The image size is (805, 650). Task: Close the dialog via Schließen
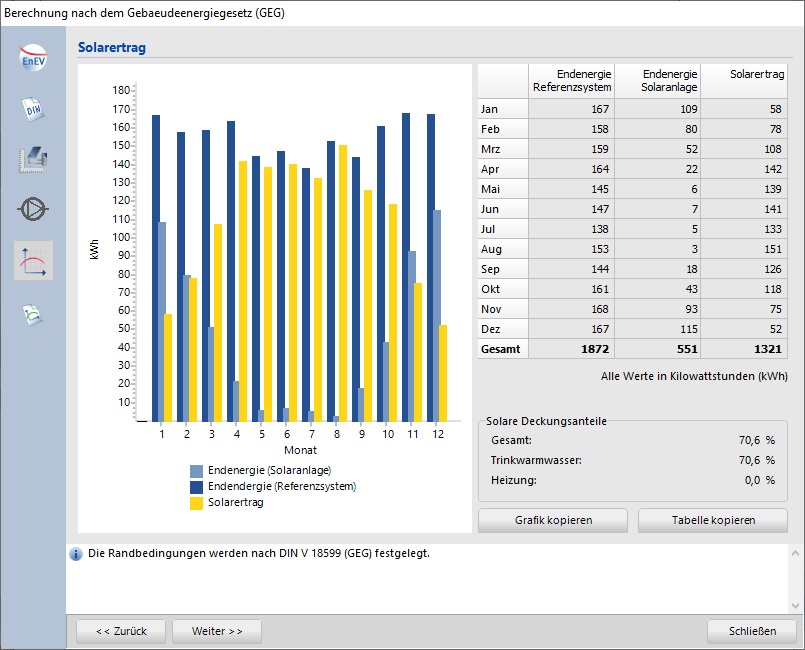pyautogui.click(x=751, y=631)
